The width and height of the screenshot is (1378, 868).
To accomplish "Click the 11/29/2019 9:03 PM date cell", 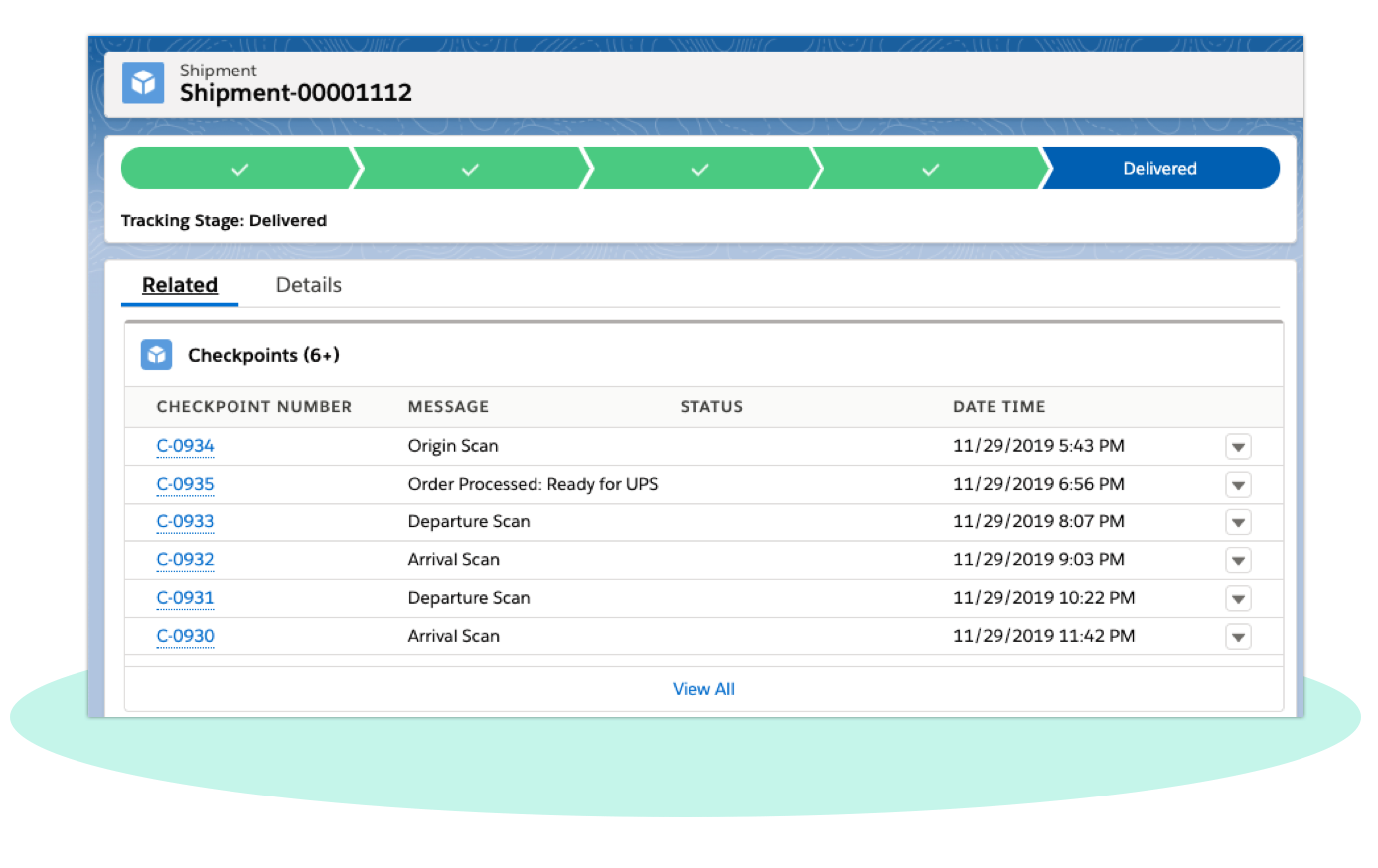I will tap(1038, 559).
